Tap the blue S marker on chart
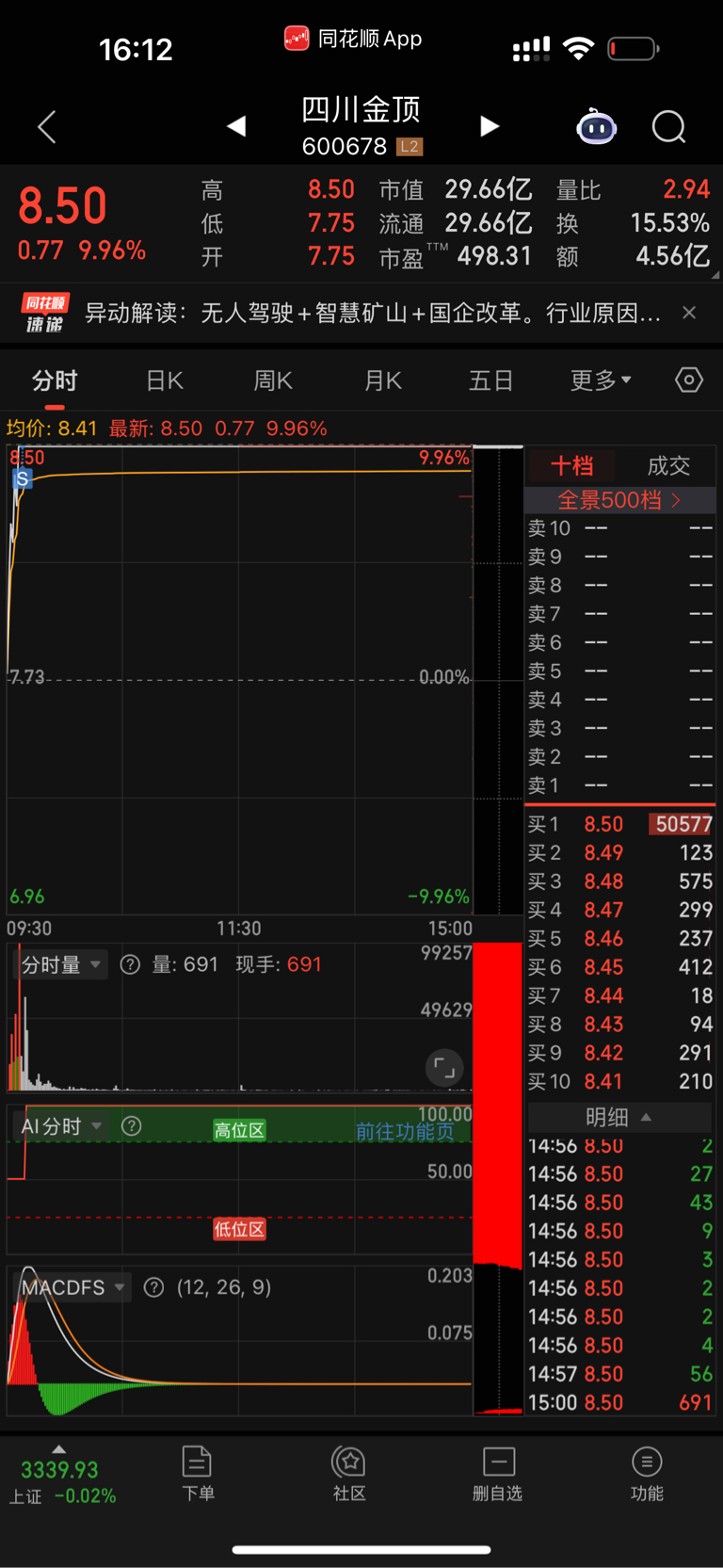The height and width of the screenshot is (1568, 723). pos(23,478)
